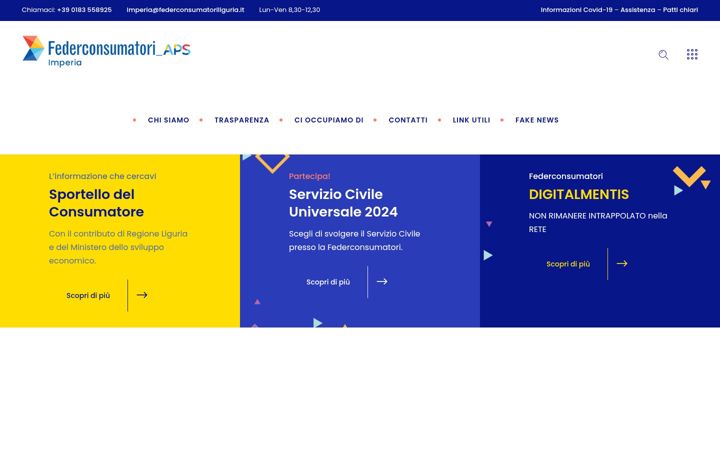Open the Servizio Civile Universale 2024 heading
Viewport: 720px width, 450px height.
343,203
